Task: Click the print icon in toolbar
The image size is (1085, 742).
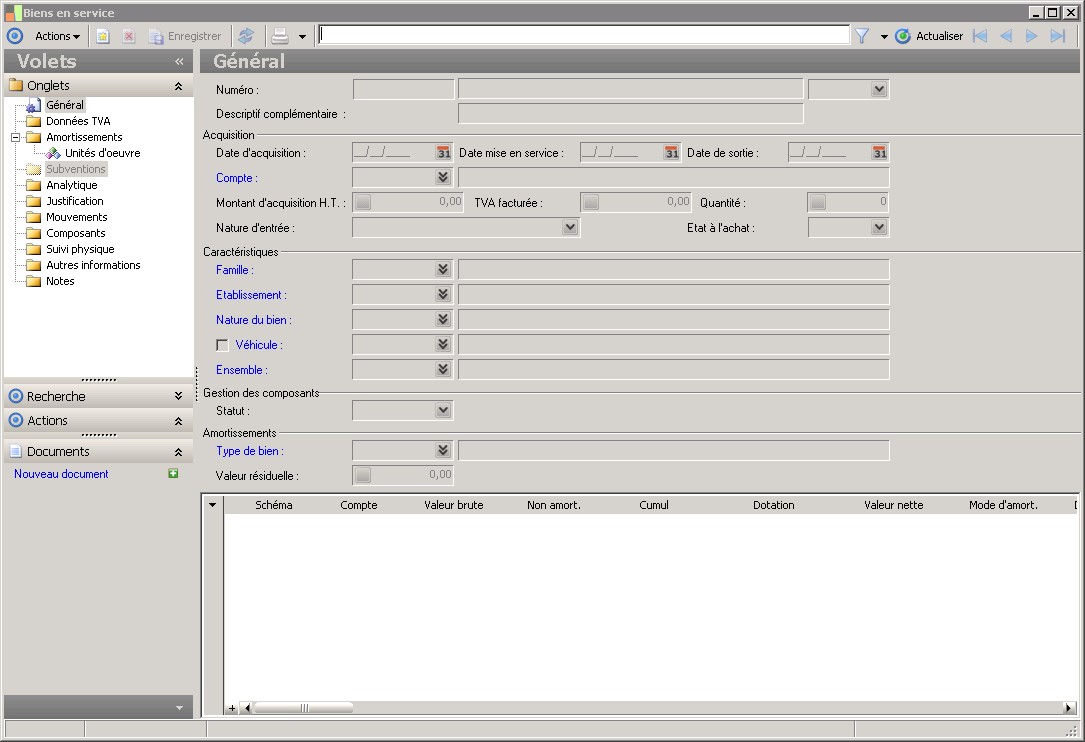Action: click(x=280, y=36)
